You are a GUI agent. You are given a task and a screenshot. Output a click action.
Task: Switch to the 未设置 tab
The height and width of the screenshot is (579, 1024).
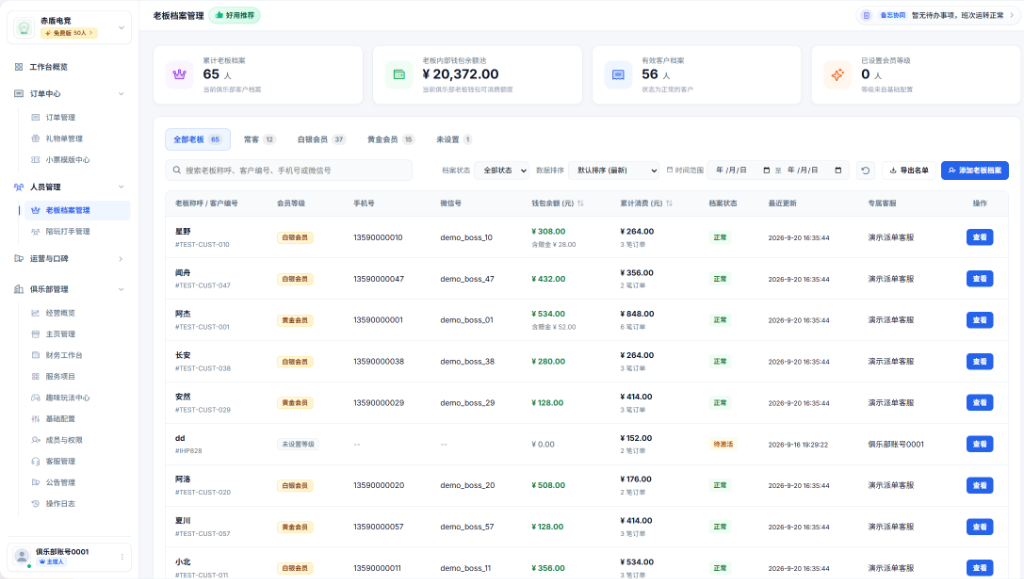point(454,139)
